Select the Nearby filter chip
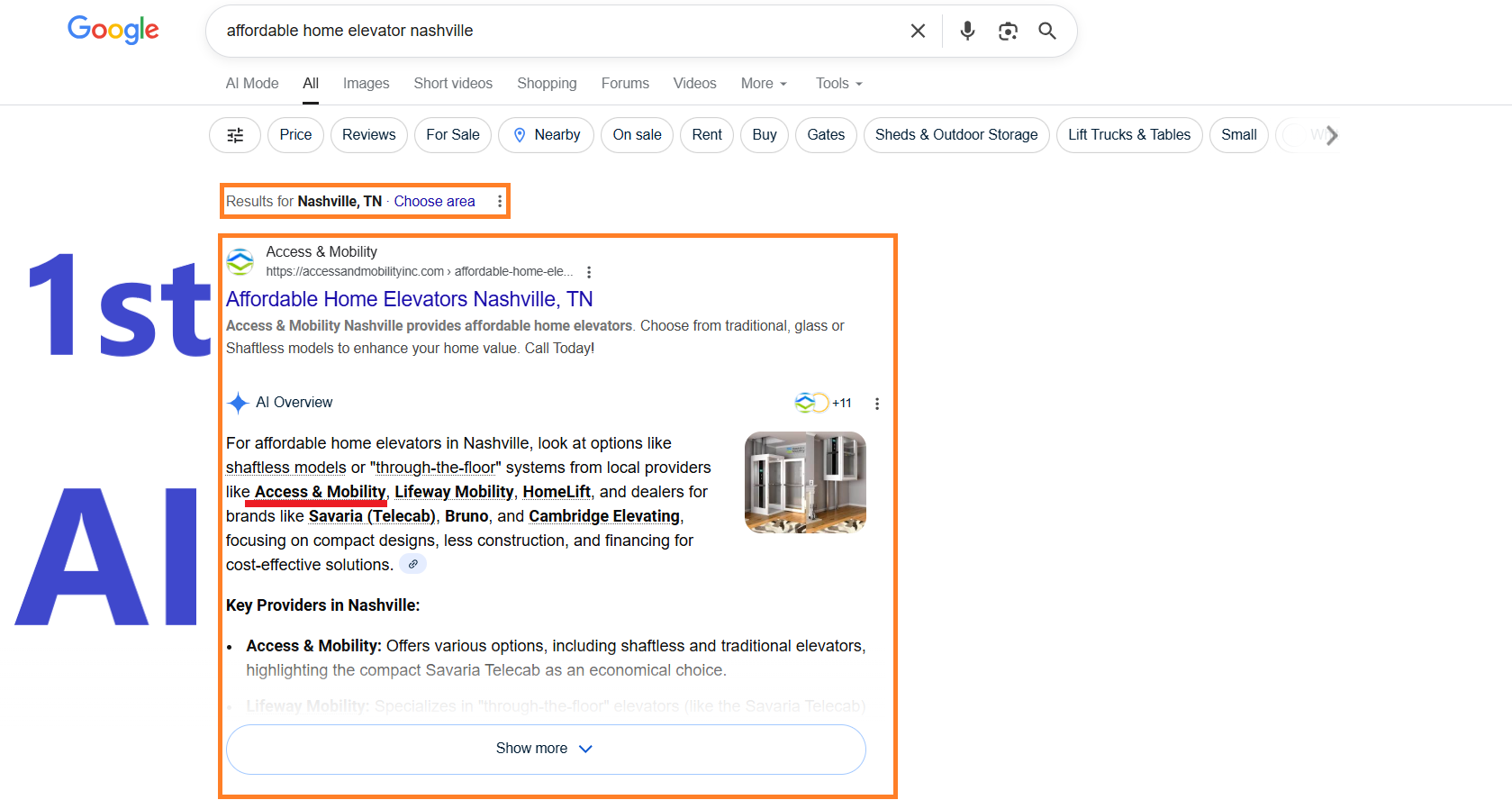 coord(547,135)
